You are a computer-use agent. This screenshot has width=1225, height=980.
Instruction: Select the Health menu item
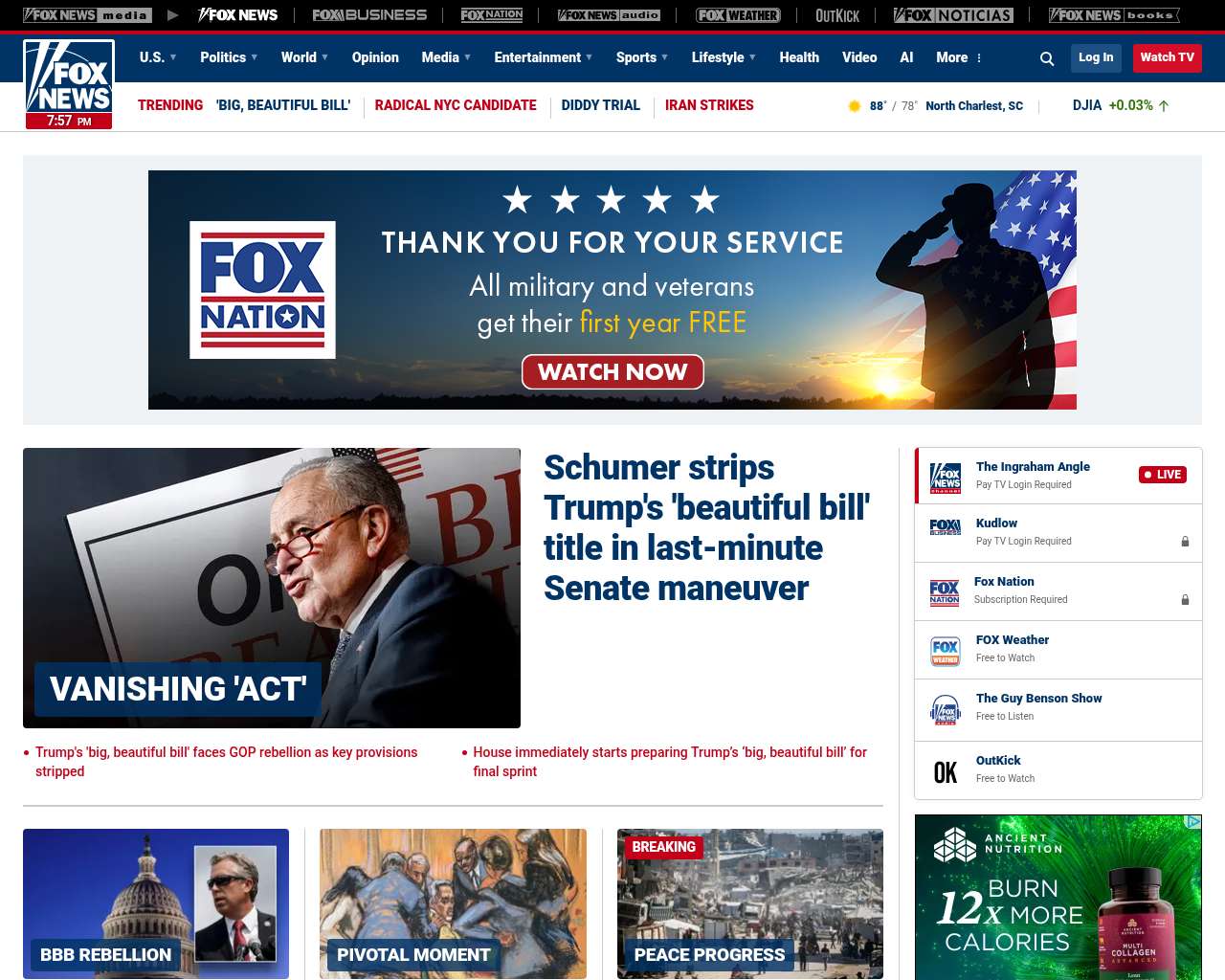(799, 57)
